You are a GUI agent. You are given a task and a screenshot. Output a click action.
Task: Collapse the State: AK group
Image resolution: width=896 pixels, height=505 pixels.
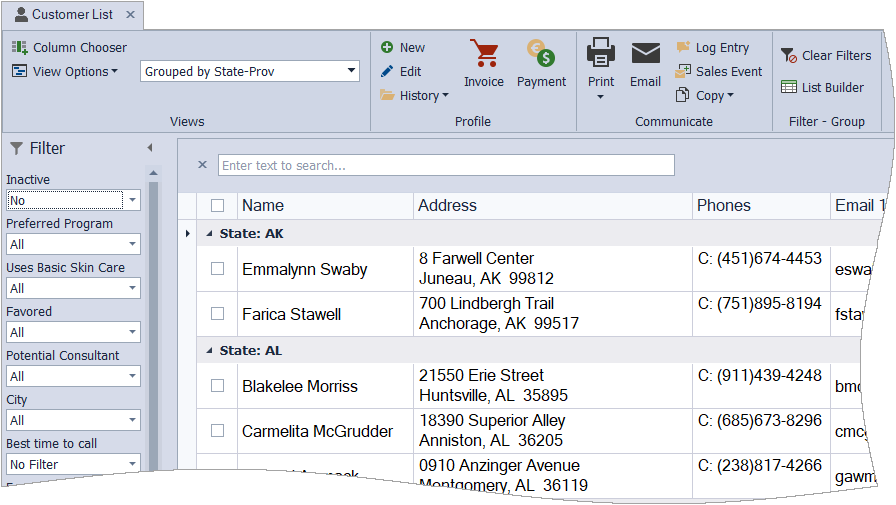(x=210, y=233)
